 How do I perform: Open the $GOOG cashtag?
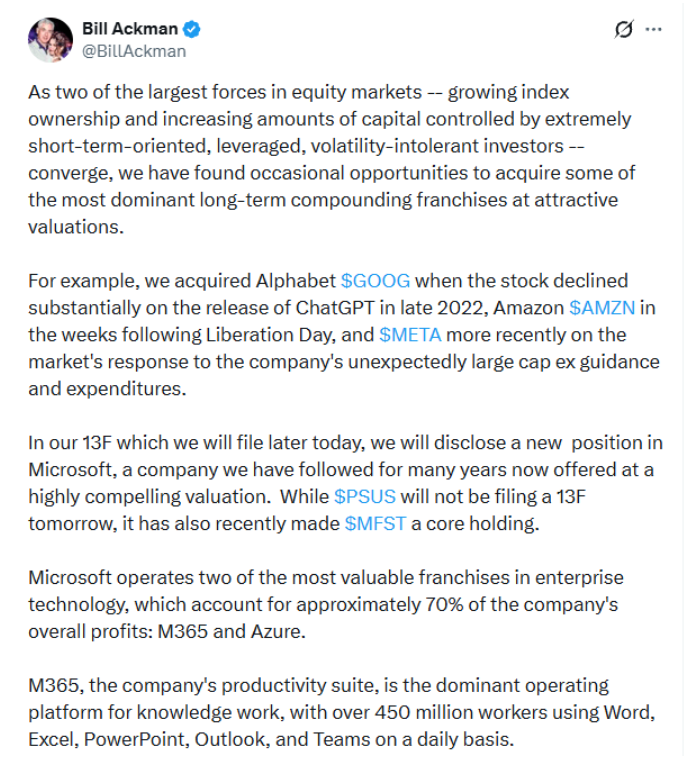(x=375, y=281)
